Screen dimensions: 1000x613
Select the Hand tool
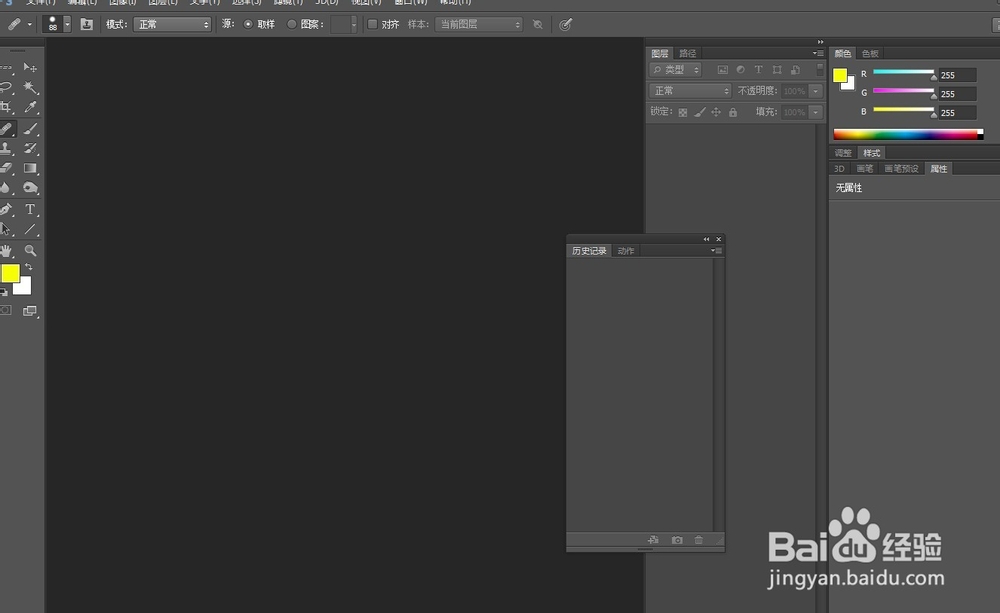click(x=6, y=251)
